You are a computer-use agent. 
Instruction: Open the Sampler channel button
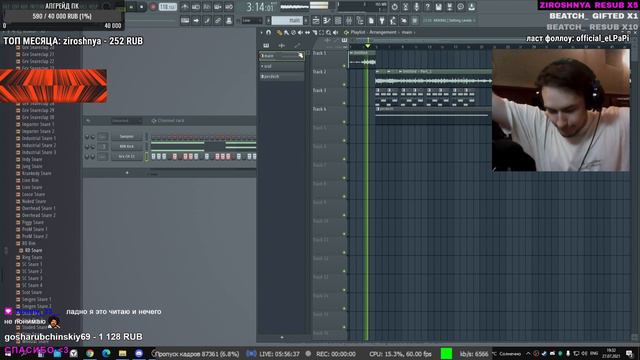click(127, 136)
